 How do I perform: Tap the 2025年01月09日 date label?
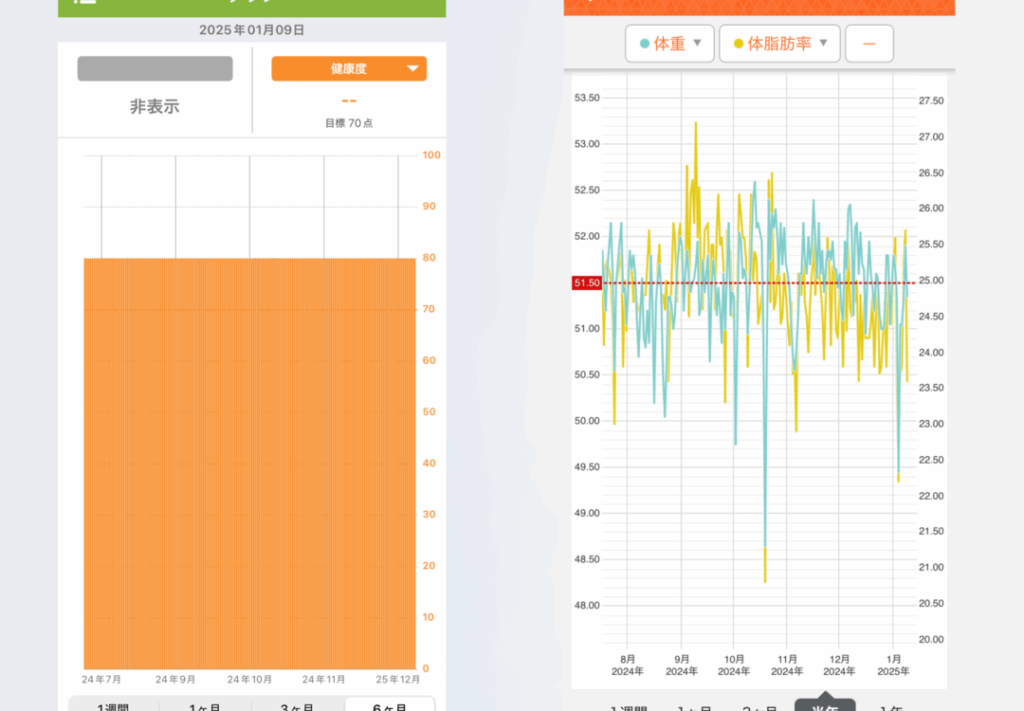pos(251,30)
